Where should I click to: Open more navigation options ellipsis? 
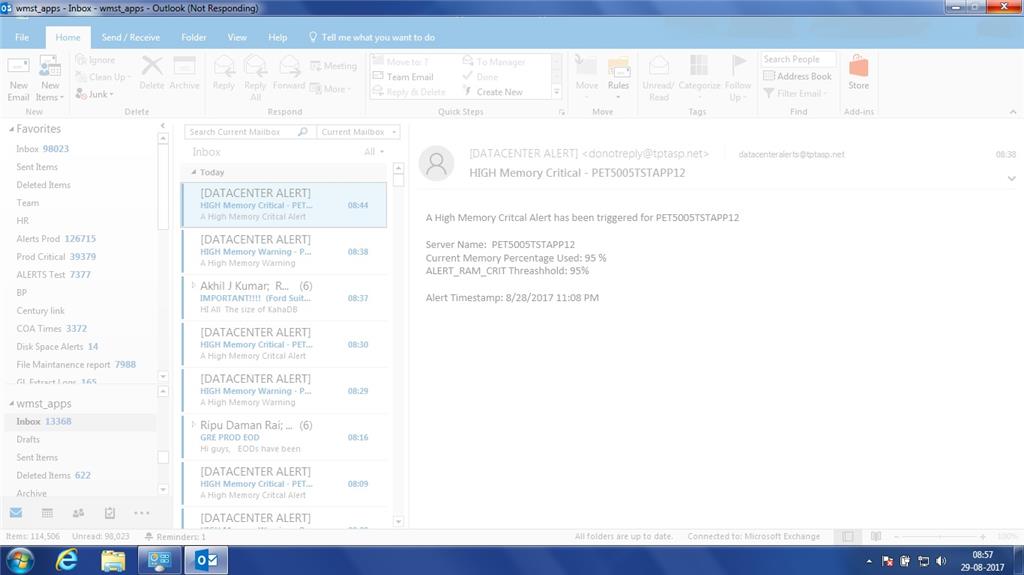click(142, 513)
